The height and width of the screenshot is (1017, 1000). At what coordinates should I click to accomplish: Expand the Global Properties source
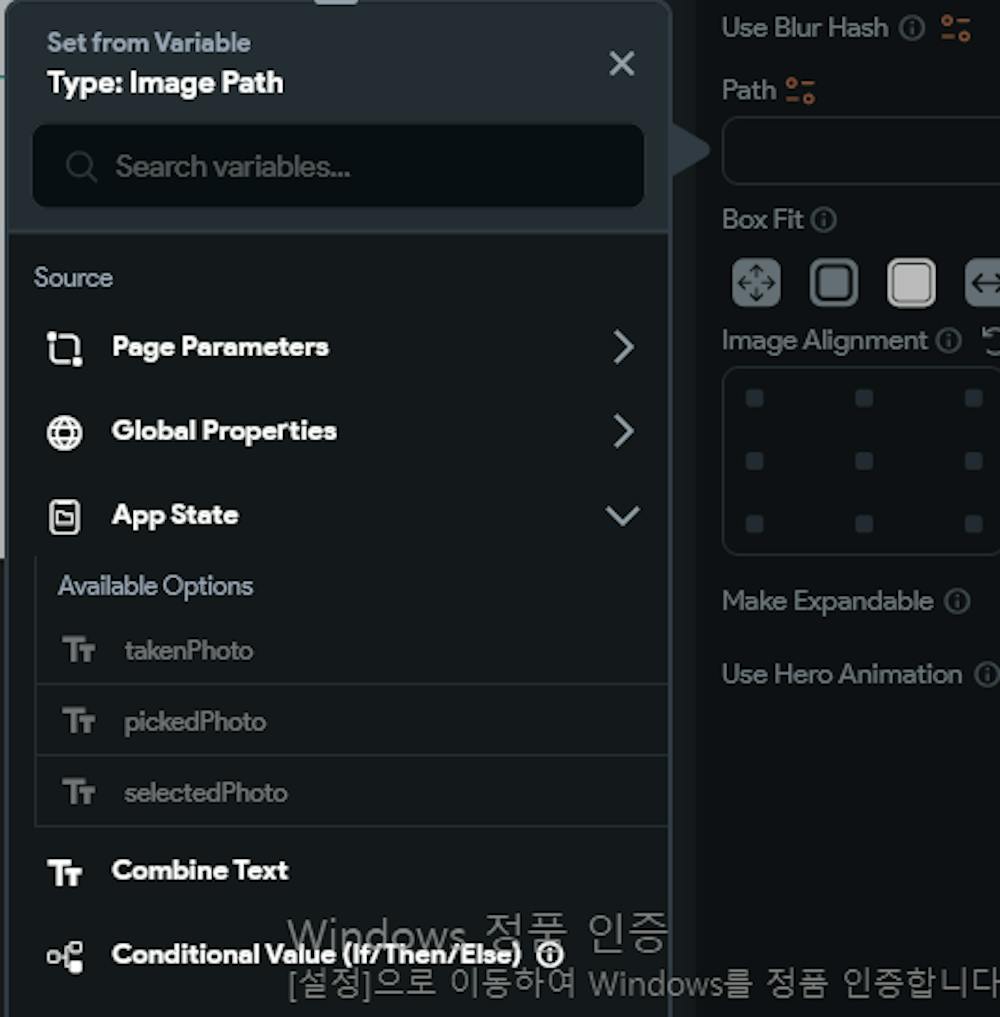click(x=338, y=431)
